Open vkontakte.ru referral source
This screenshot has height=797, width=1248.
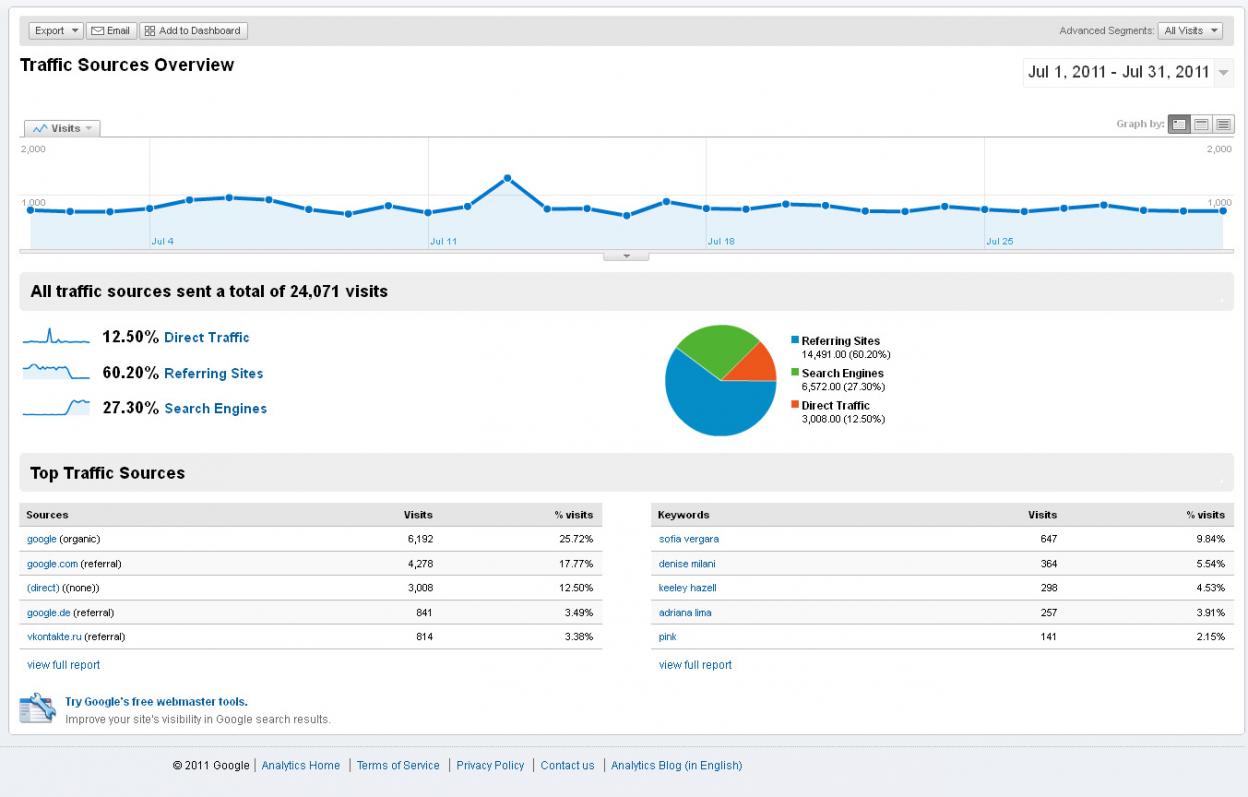click(54, 637)
